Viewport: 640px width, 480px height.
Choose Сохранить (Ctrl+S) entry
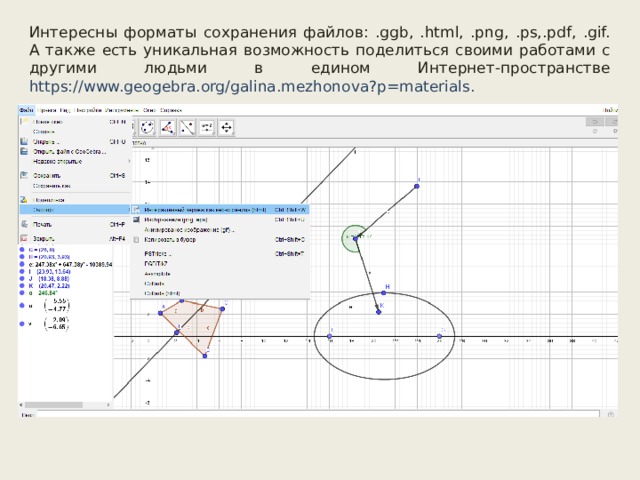click(75, 176)
